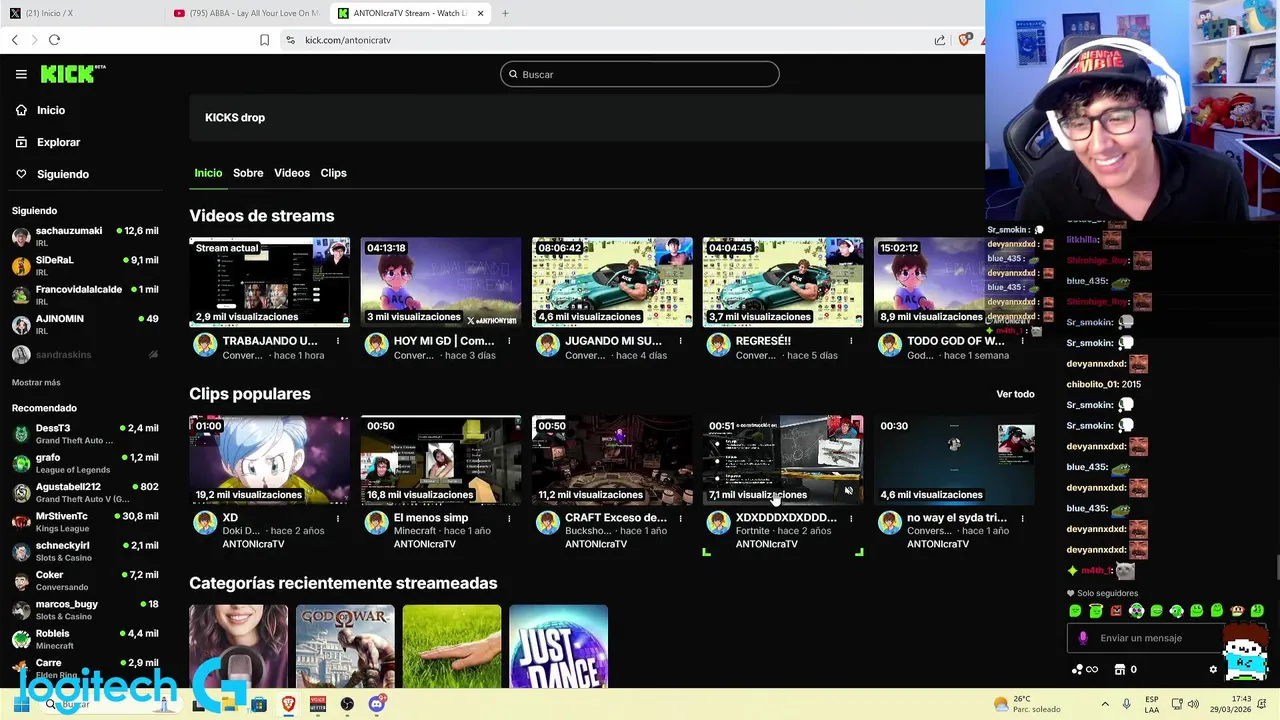
Task: Open options menu for XDXDDDXDXDDD clip
Action: point(851,518)
